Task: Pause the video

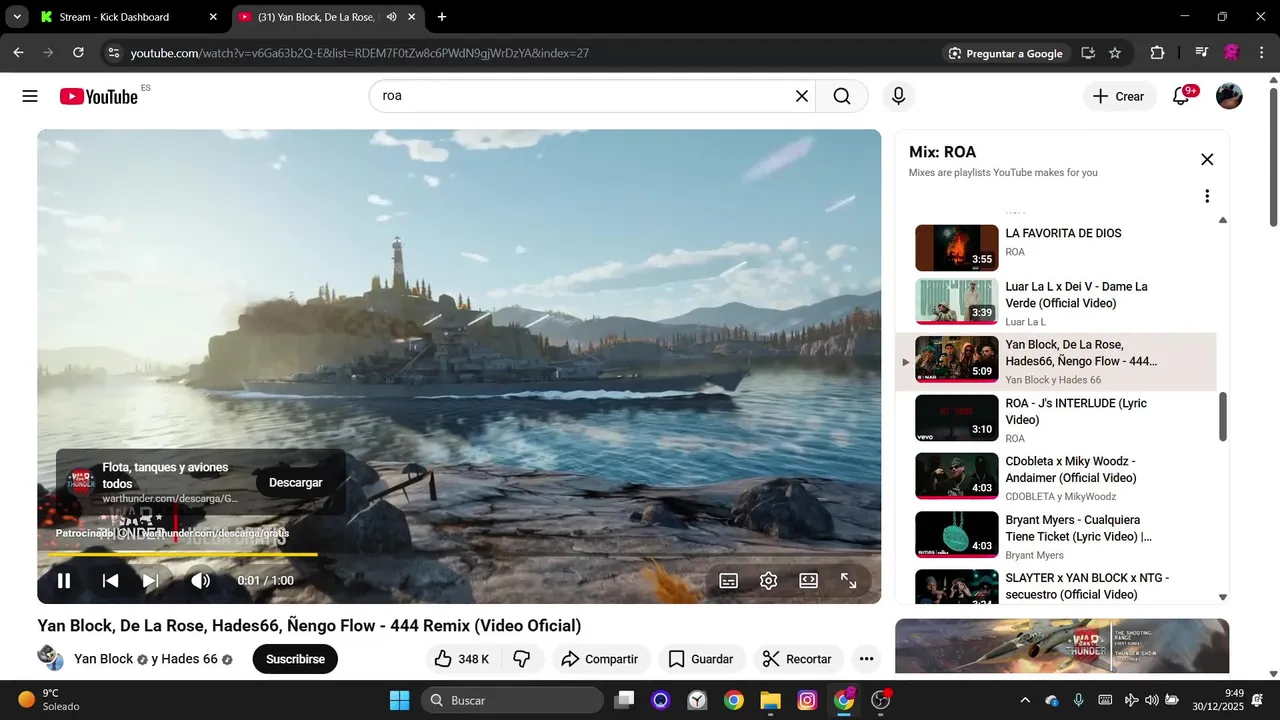Action: click(x=63, y=580)
